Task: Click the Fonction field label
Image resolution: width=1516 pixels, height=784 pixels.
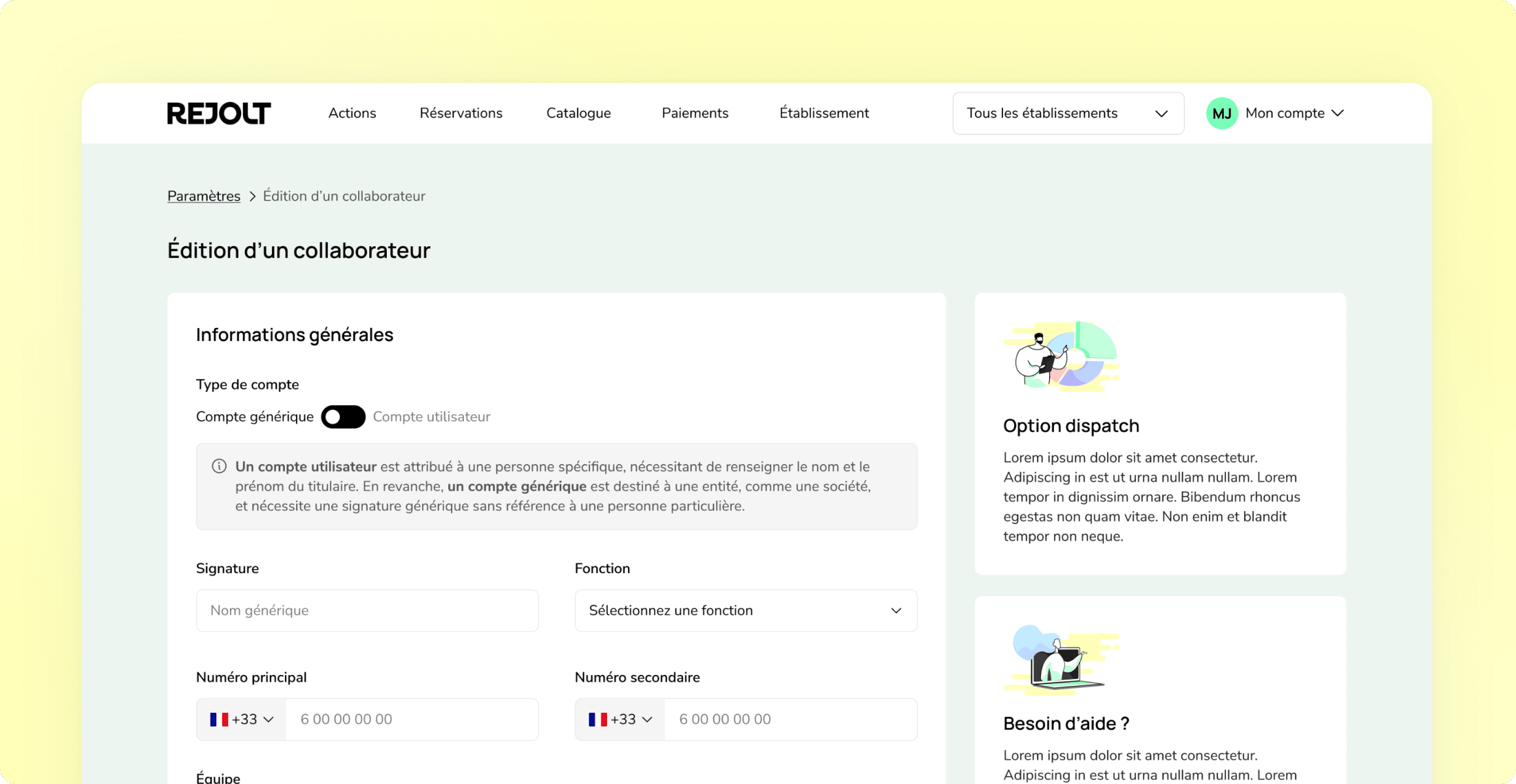Action: [602, 568]
